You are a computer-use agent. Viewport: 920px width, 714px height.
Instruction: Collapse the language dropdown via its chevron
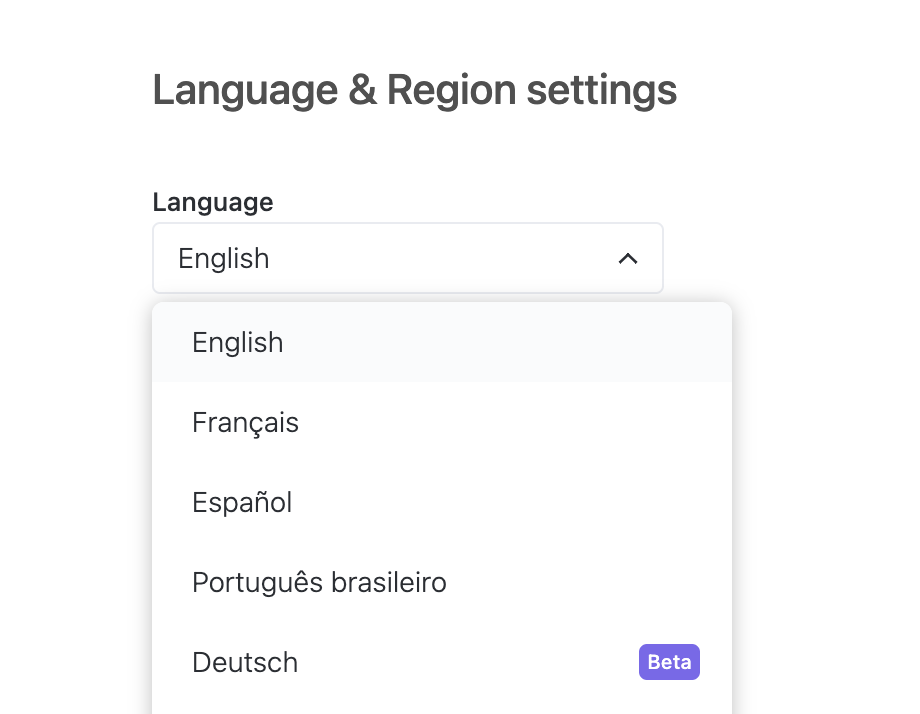click(628, 258)
